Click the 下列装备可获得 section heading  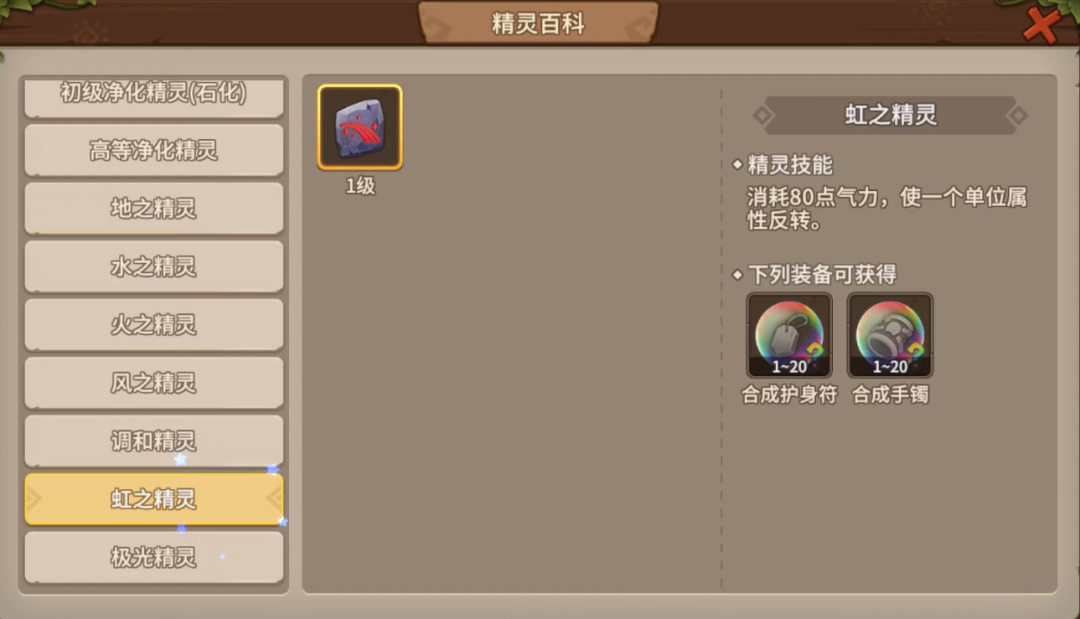click(x=822, y=275)
